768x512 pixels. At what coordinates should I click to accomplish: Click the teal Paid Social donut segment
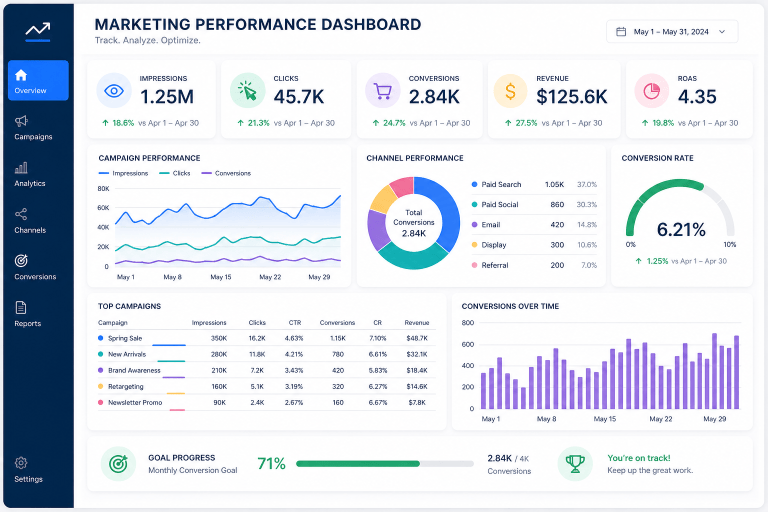click(412, 256)
